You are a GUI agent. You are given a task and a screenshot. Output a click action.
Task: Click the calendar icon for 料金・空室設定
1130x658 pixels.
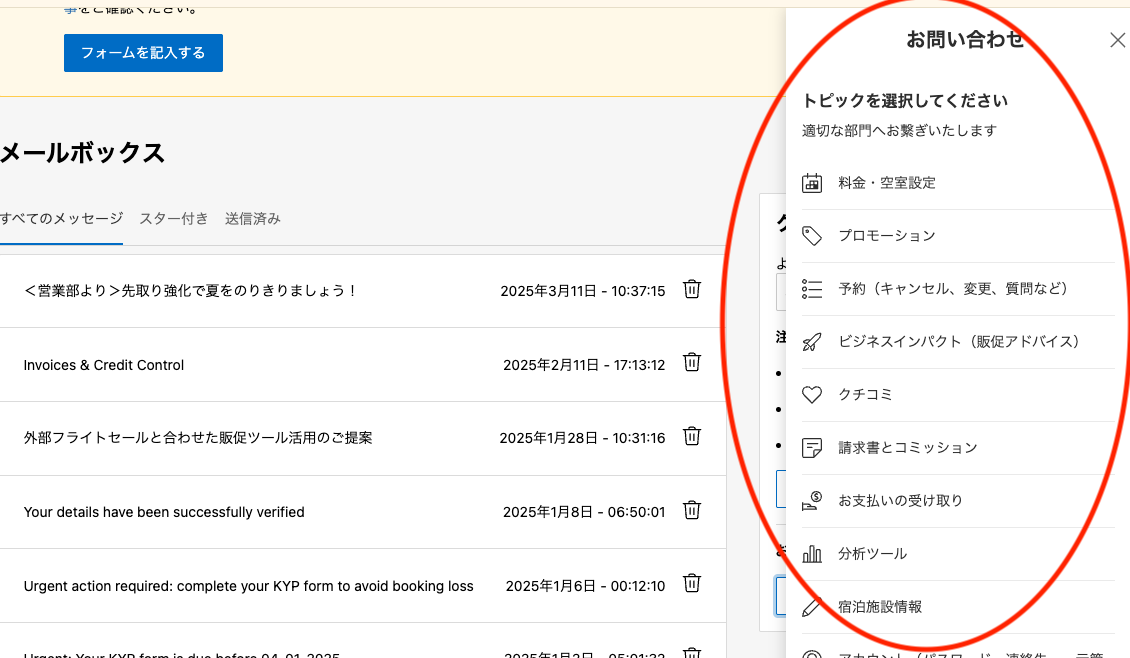(812, 183)
